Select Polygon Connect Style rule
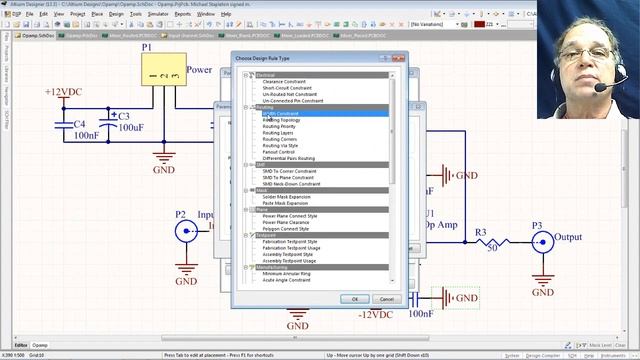 (285, 229)
